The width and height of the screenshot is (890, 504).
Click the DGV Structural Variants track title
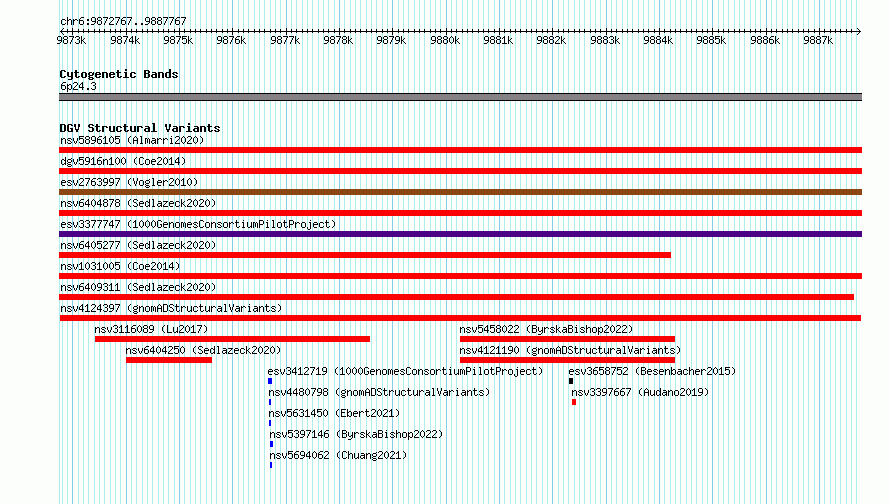[140, 128]
